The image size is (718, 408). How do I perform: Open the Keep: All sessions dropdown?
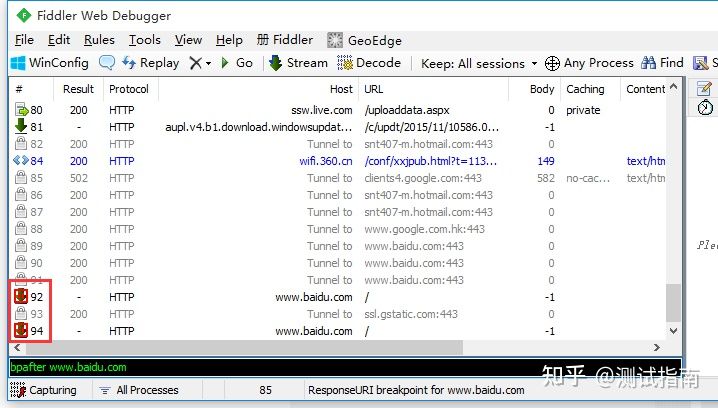click(479, 63)
